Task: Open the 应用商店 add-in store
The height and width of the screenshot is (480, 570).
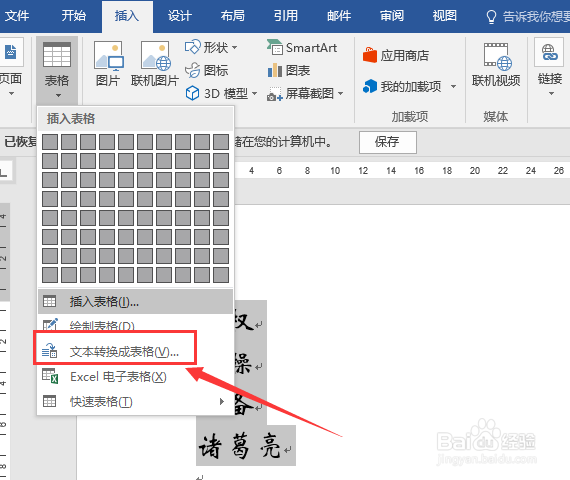Action: coord(396,55)
